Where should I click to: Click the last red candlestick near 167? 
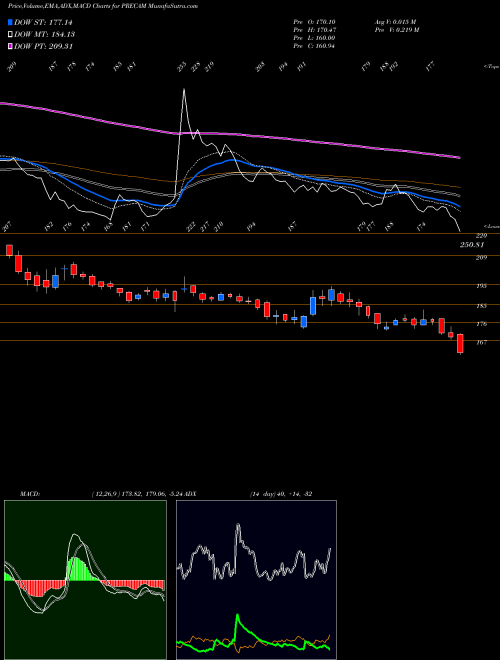click(460, 344)
